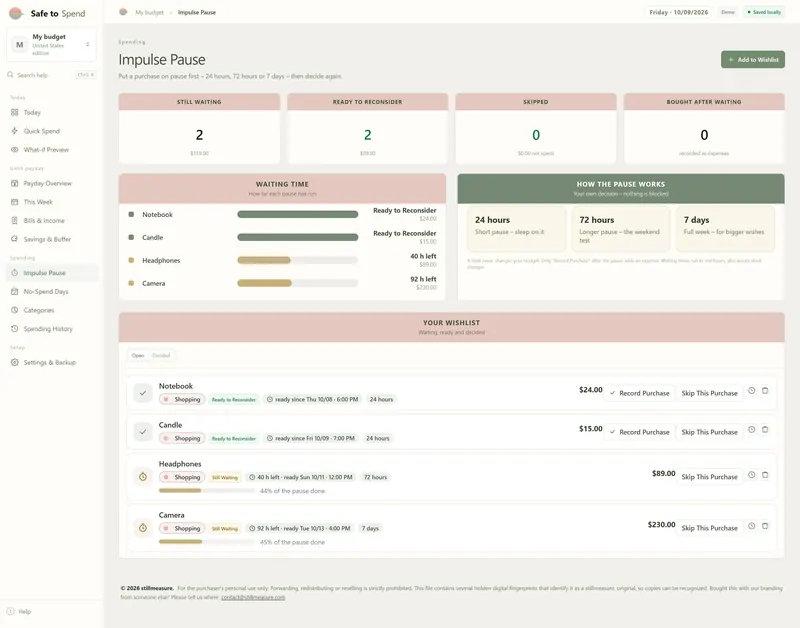
Task: Click the Shopping tag on the Candle row
Action: click(x=182, y=438)
